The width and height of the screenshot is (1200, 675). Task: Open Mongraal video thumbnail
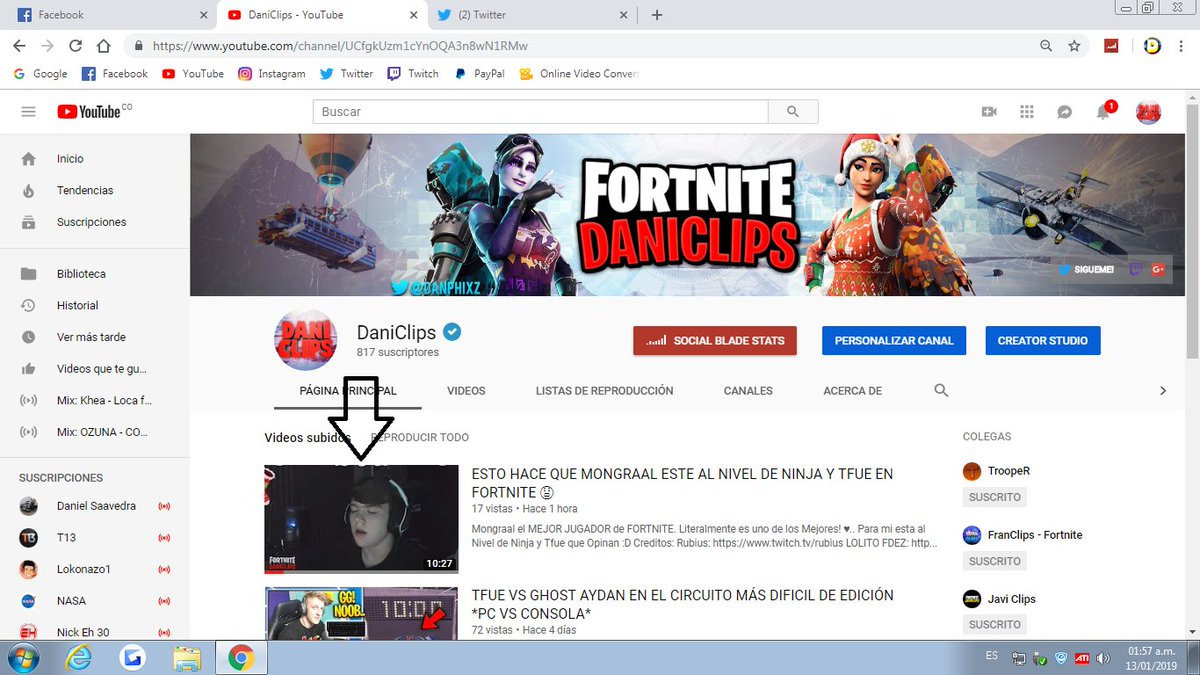tap(361, 519)
